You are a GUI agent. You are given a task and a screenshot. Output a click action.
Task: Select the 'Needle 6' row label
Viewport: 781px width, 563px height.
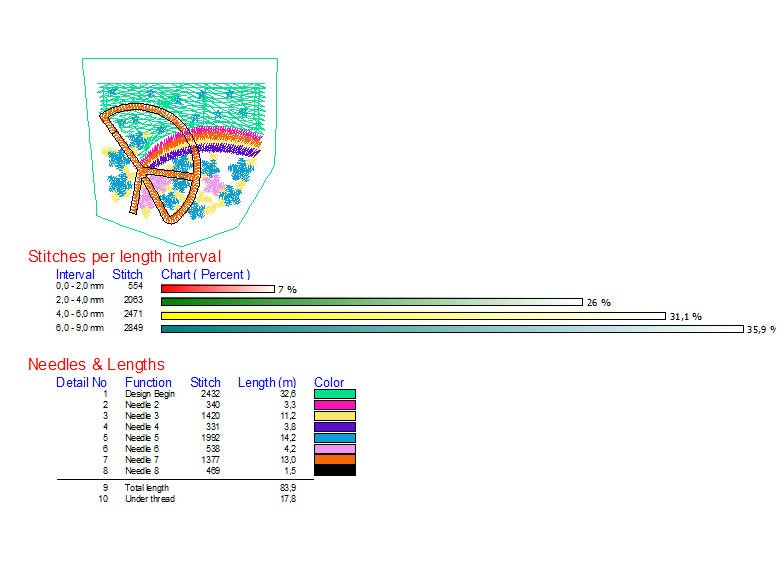(x=142, y=449)
